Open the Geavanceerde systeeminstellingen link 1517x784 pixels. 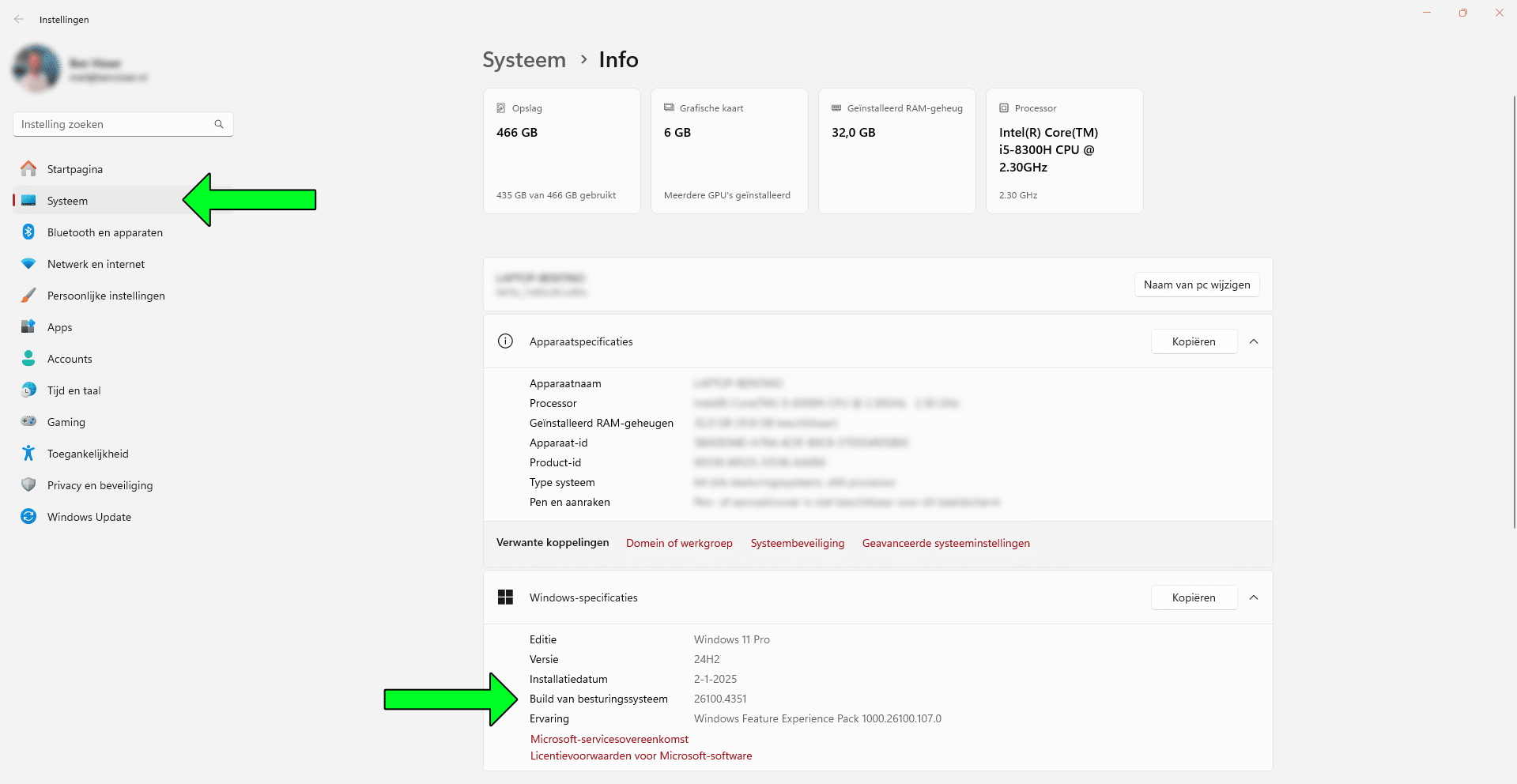click(x=945, y=543)
